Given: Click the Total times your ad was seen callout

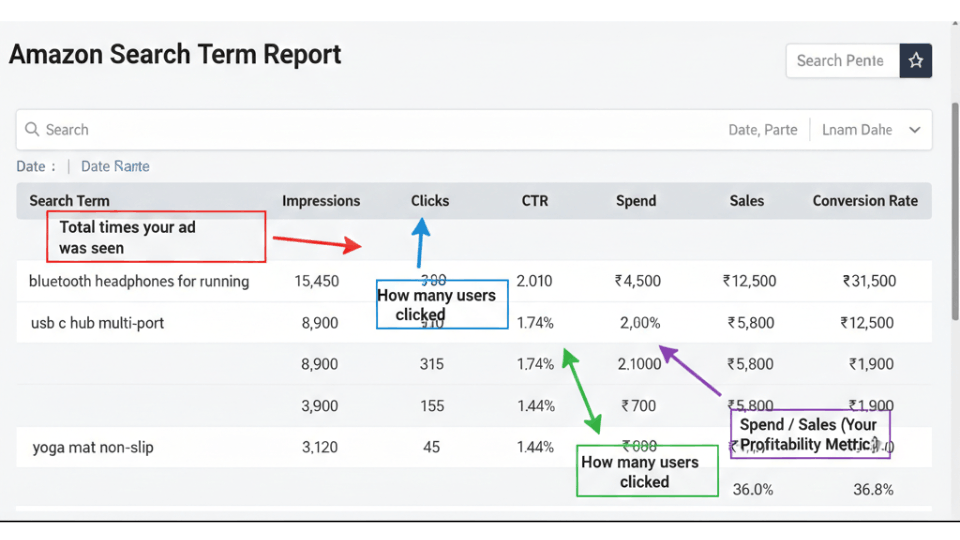Looking at the screenshot, I should coord(156,237).
